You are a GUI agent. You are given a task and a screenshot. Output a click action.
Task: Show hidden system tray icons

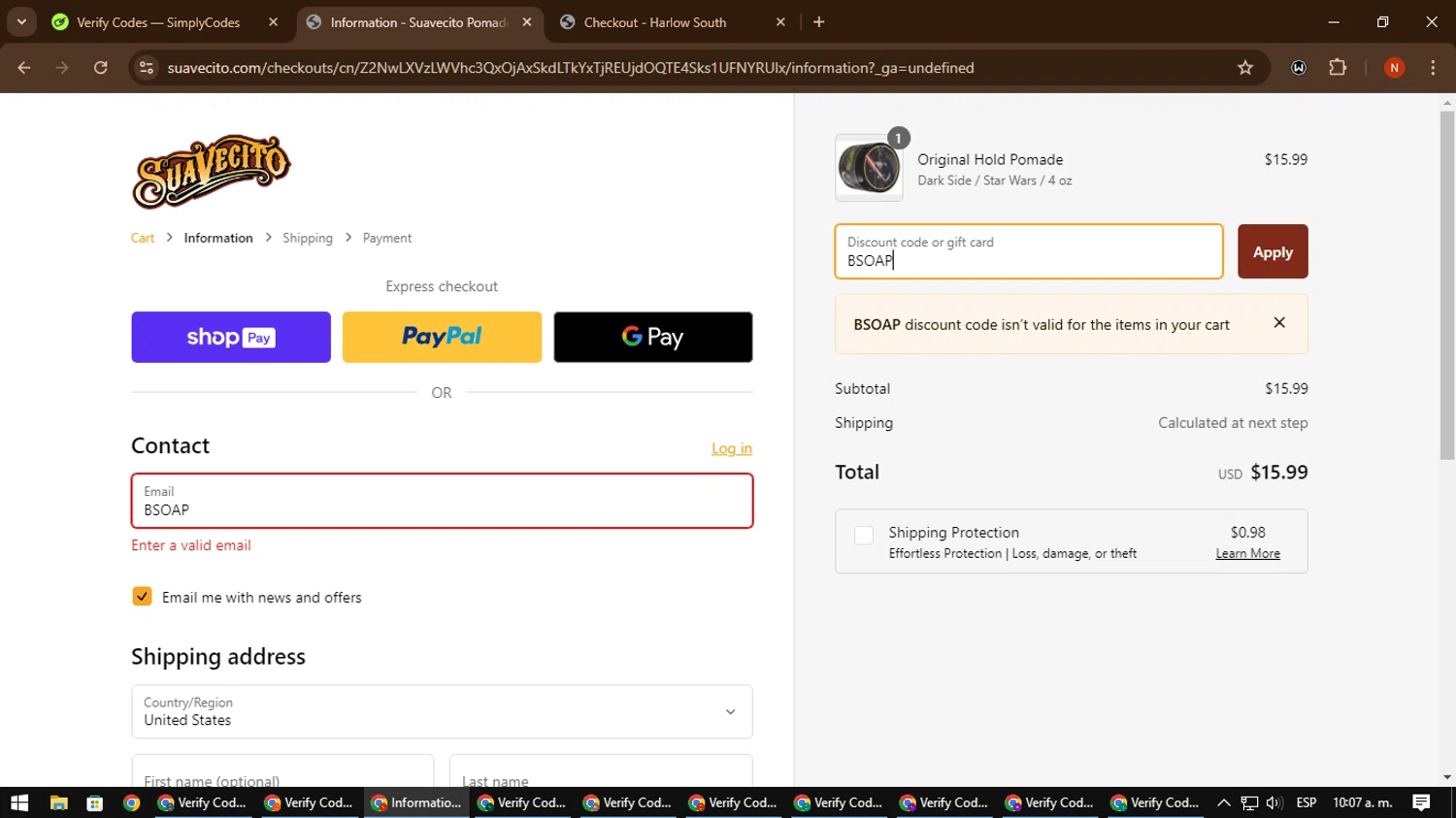click(x=1223, y=802)
